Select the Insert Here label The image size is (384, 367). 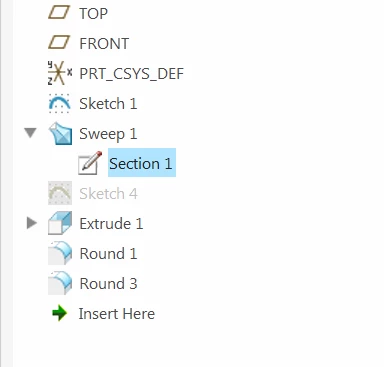point(117,314)
